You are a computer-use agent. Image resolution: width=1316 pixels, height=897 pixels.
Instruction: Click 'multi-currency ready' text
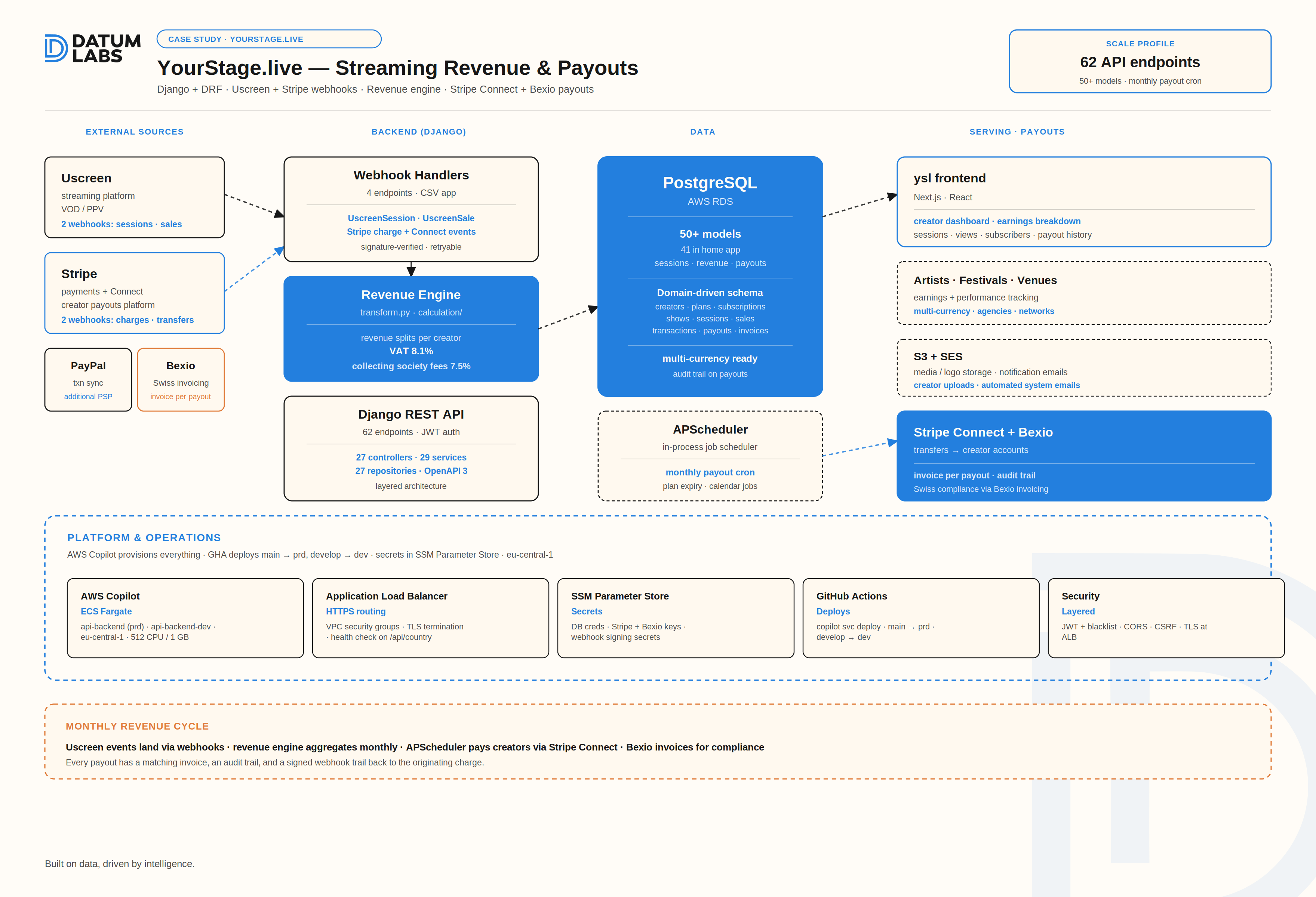click(x=710, y=359)
